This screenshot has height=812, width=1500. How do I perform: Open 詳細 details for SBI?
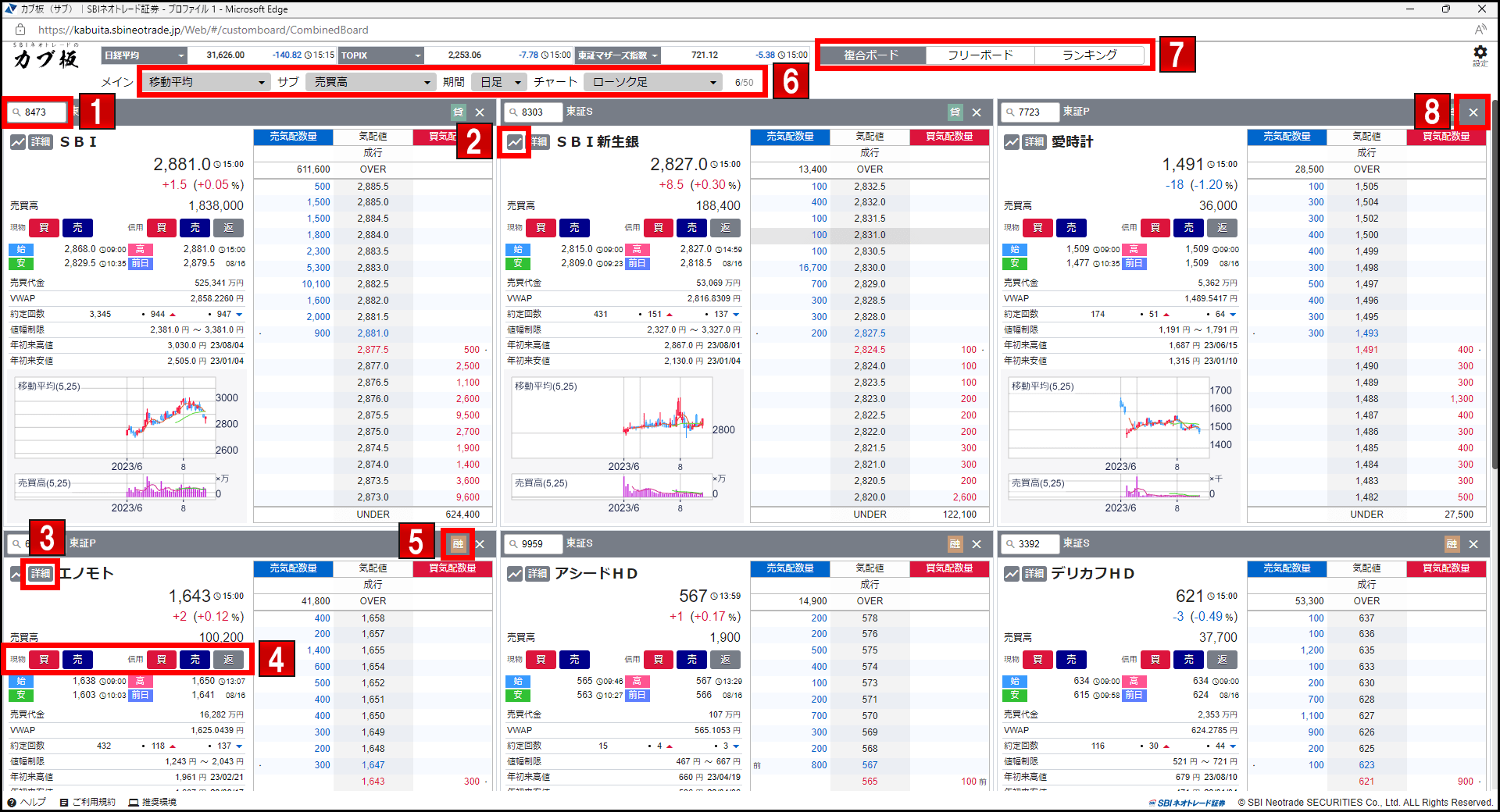click(x=41, y=142)
